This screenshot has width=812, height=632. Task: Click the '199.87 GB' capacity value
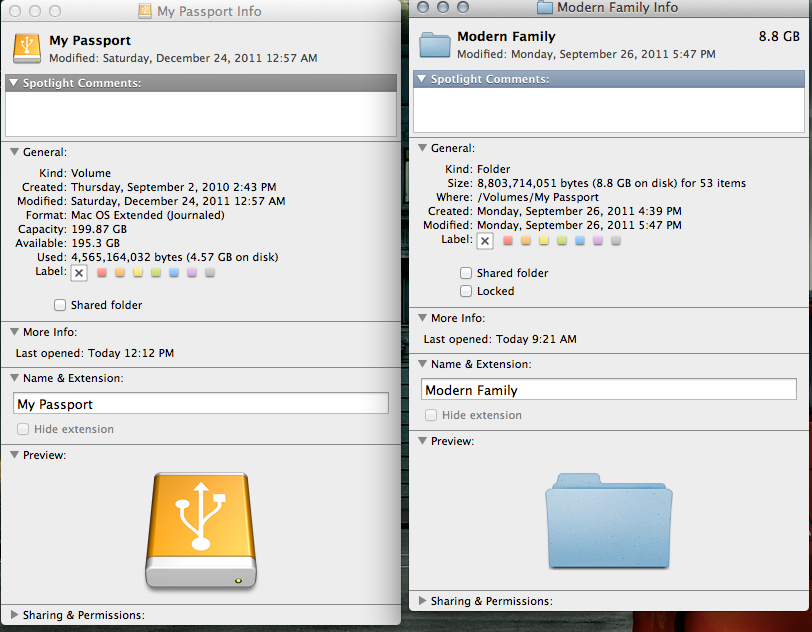[x=99, y=229]
